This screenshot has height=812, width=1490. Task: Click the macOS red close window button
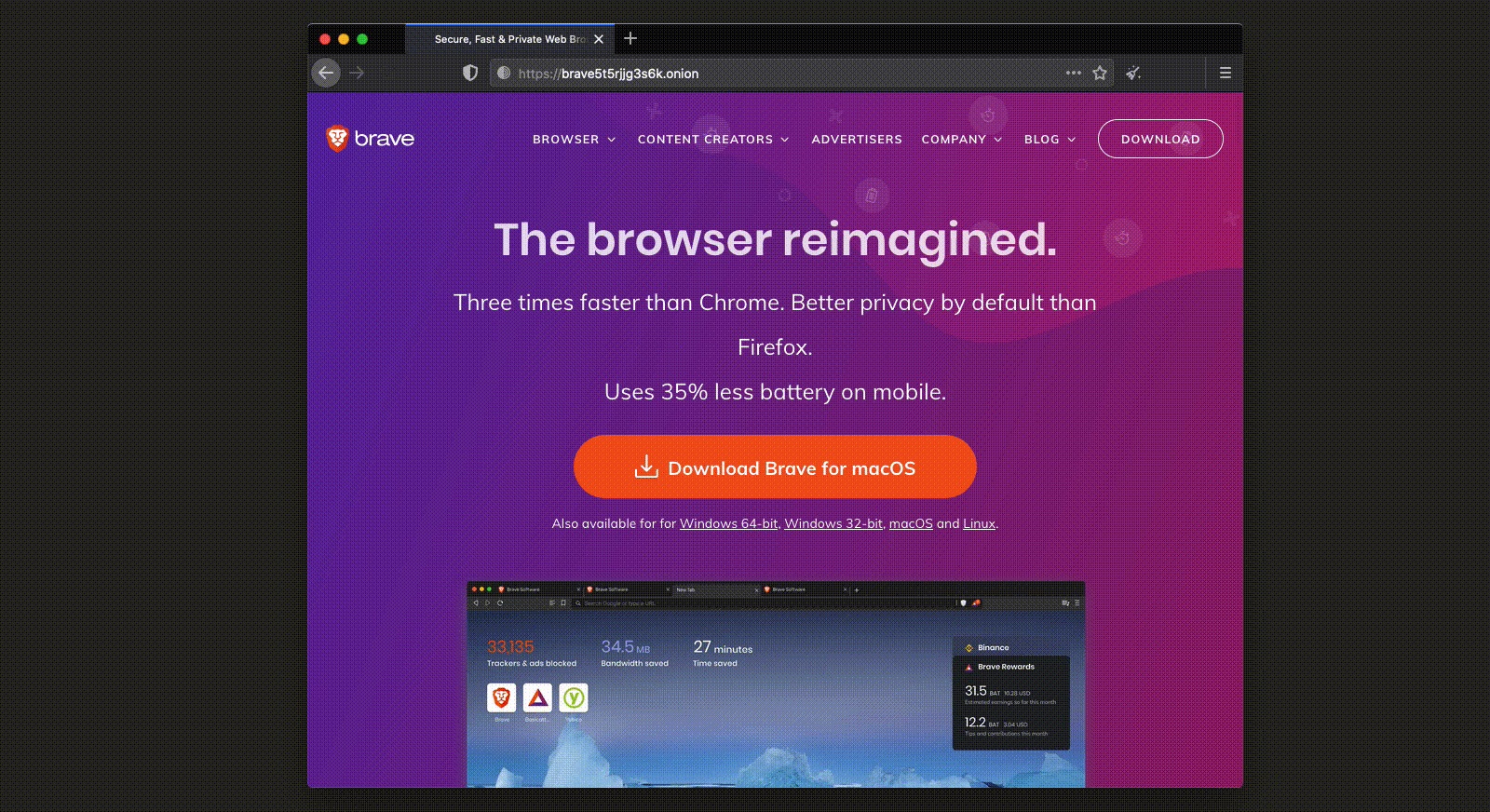(x=325, y=39)
